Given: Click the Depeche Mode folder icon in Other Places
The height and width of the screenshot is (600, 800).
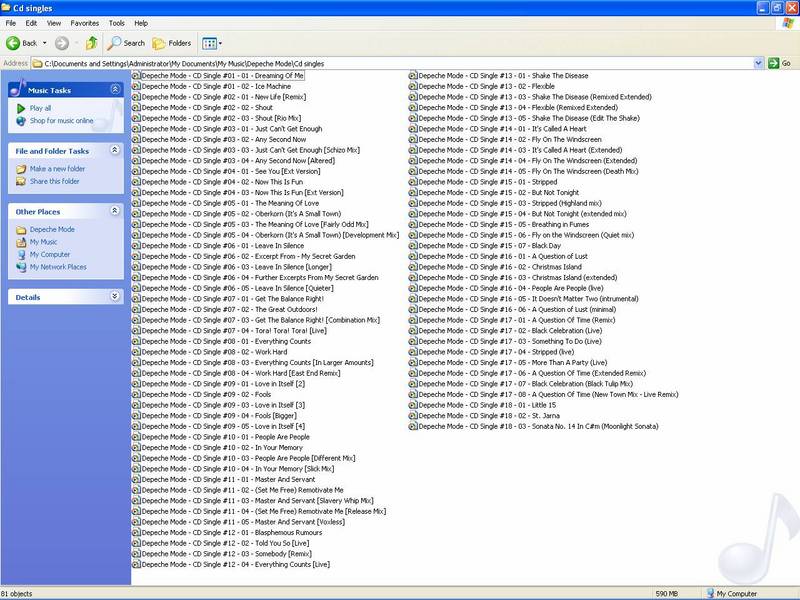Looking at the screenshot, I should coord(21,230).
